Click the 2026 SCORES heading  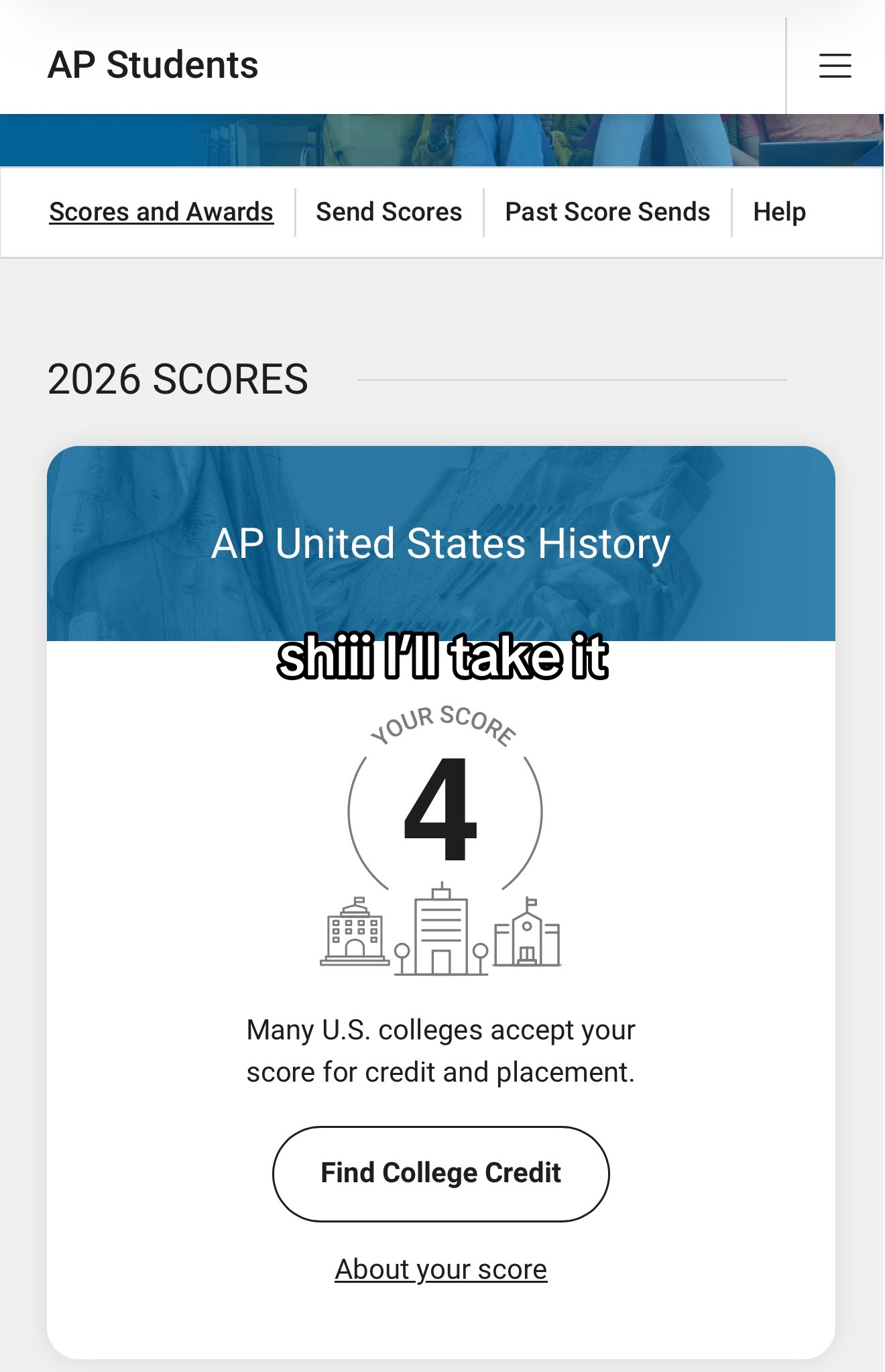tap(178, 380)
